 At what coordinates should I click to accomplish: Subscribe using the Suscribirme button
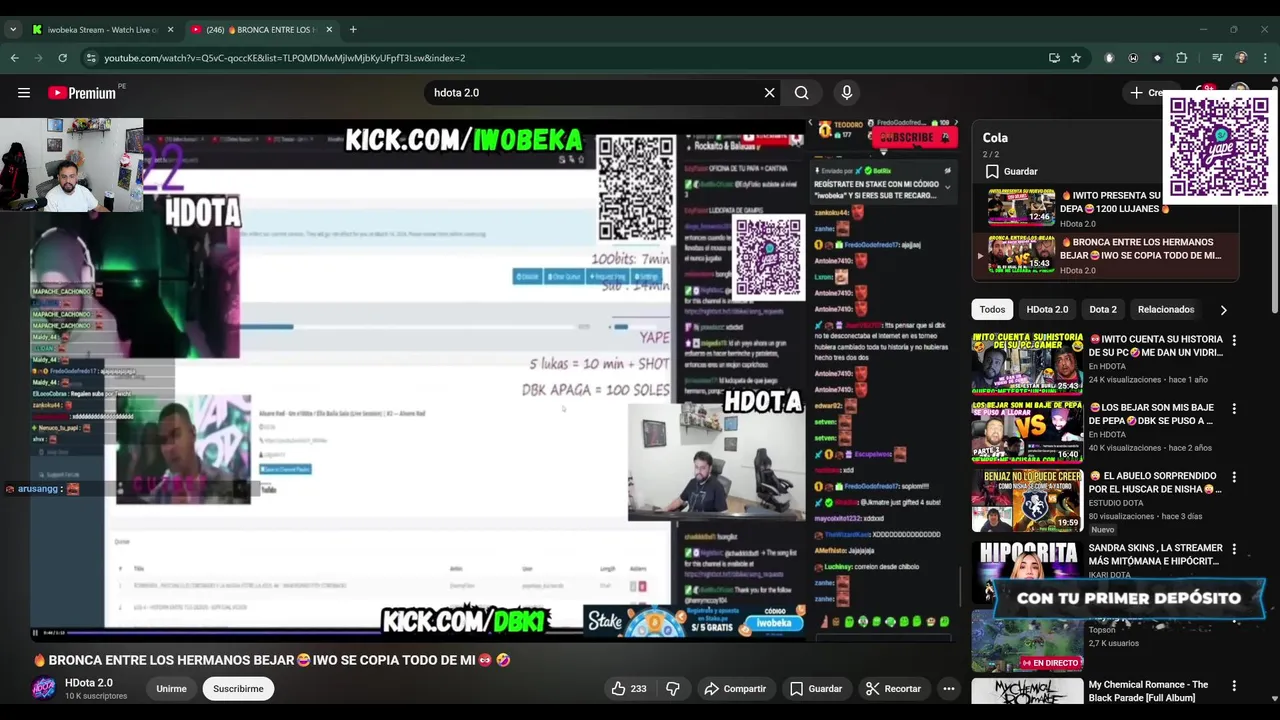(238, 688)
